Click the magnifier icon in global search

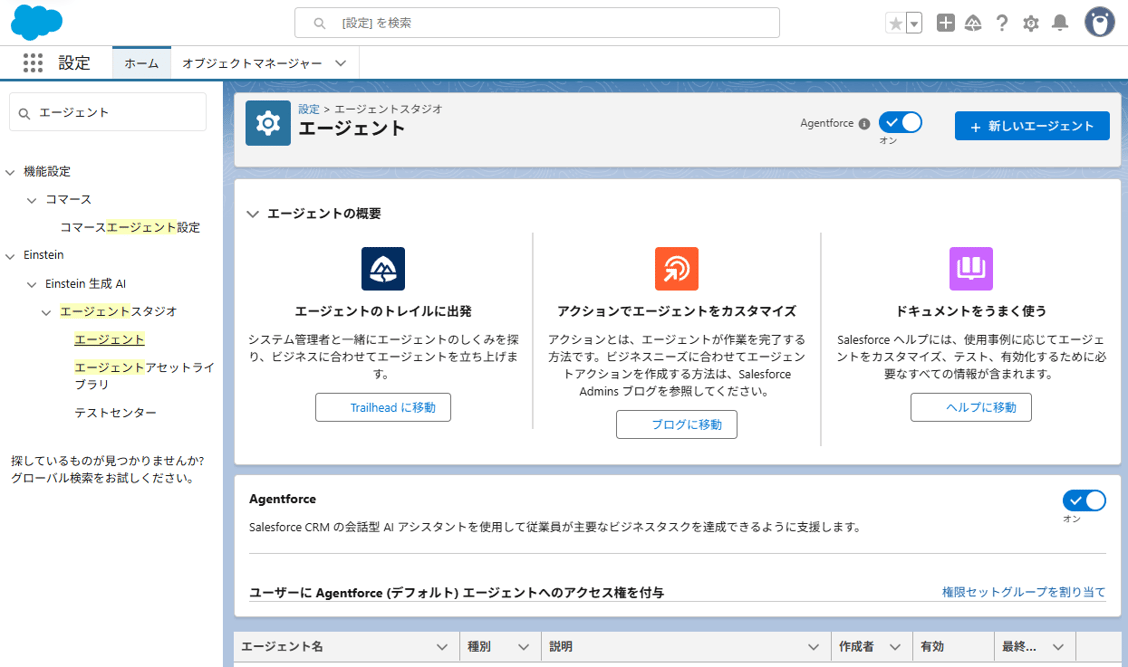(319, 24)
